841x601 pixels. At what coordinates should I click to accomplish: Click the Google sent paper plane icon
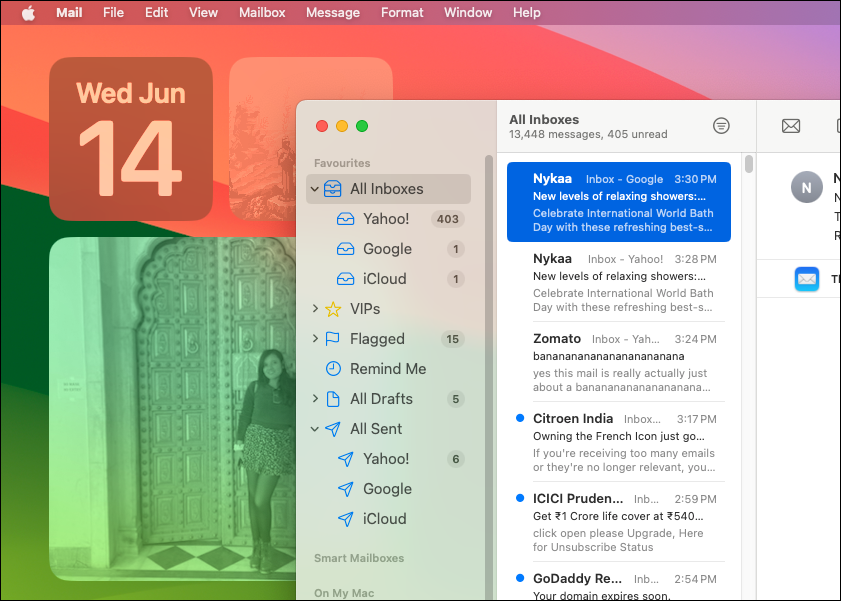(x=346, y=489)
